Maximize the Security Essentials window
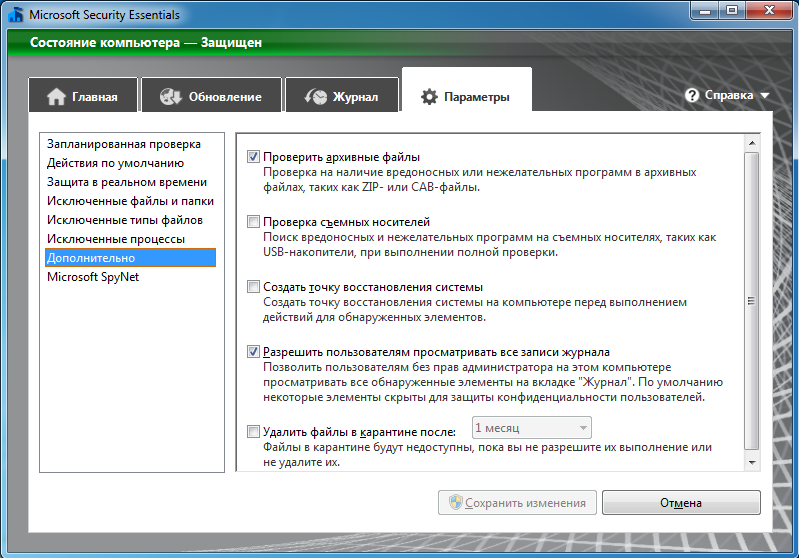The width and height of the screenshot is (799, 558). click(x=732, y=10)
